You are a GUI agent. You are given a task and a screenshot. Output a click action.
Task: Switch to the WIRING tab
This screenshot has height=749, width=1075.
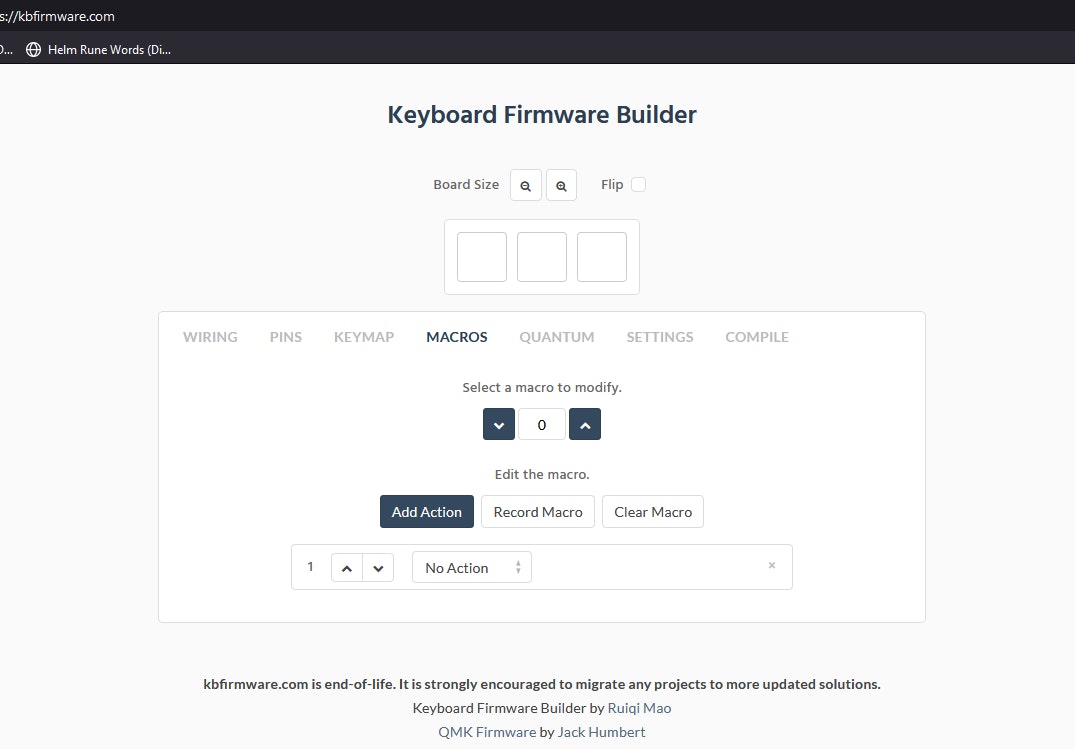pos(210,337)
